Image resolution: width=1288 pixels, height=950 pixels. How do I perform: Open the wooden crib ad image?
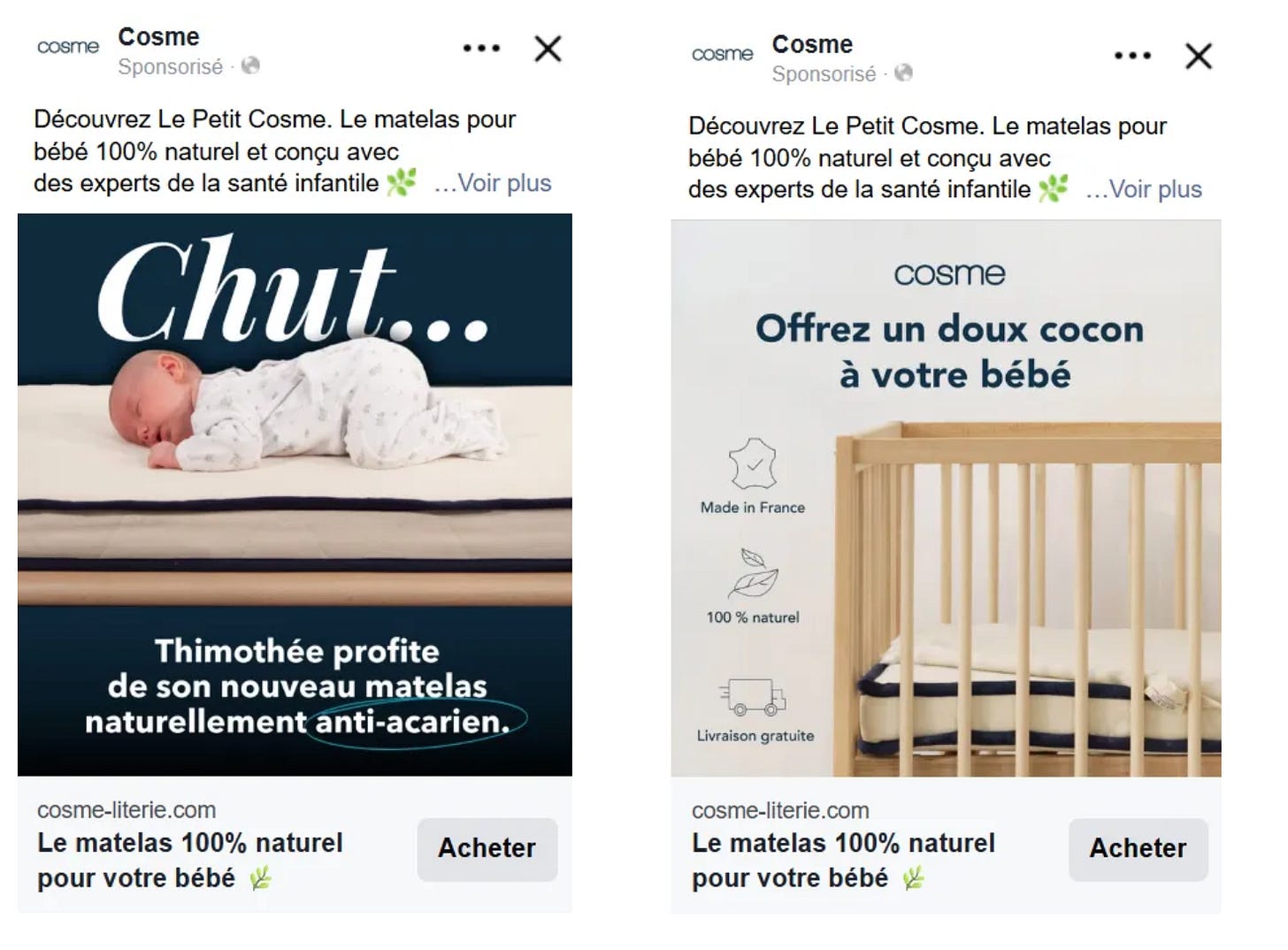947,498
